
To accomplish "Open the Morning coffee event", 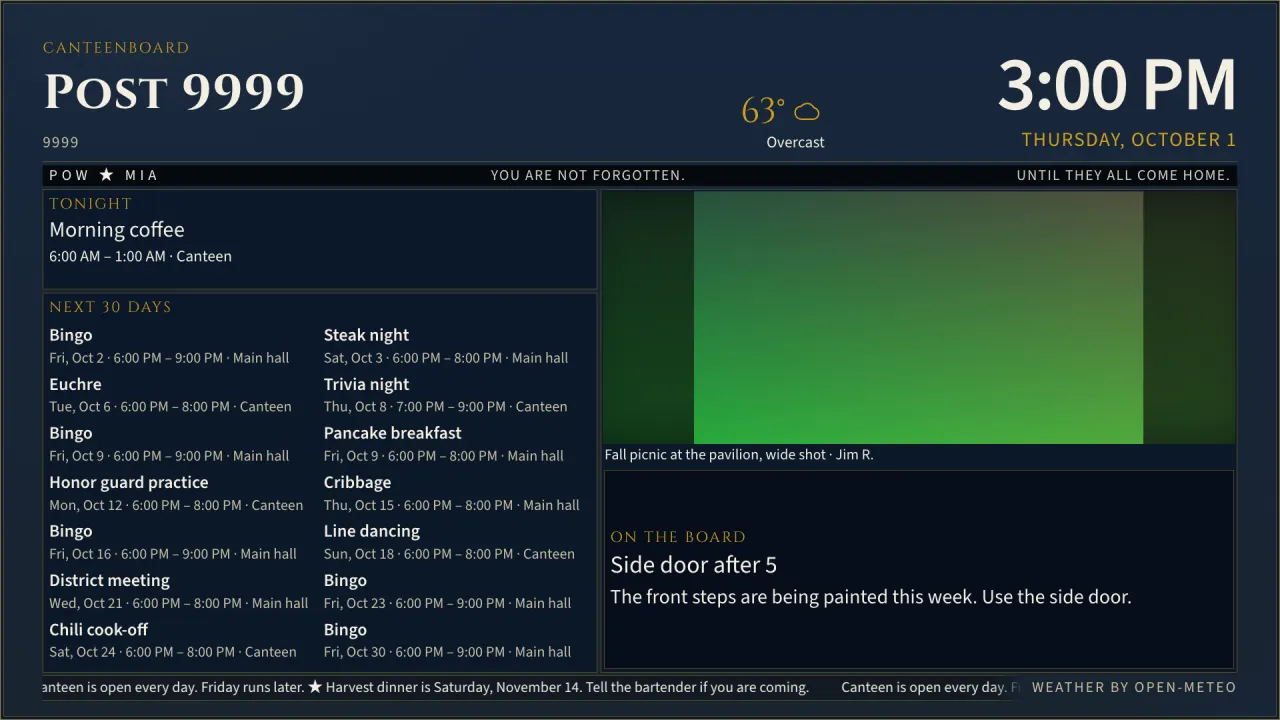I will coord(117,230).
